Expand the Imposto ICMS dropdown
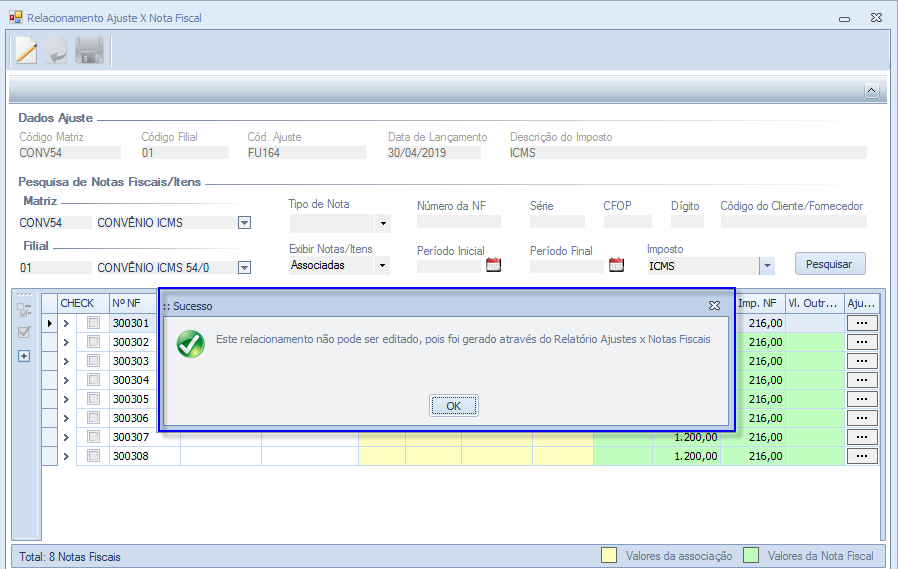This screenshot has width=898, height=569. tap(767, 266)
